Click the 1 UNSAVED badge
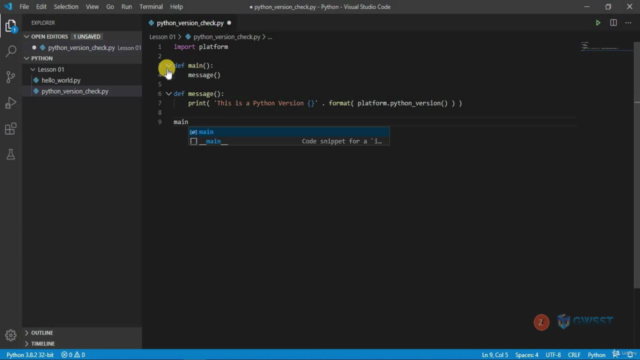Viewport: 640px width, 360px height. coord(87,37)
